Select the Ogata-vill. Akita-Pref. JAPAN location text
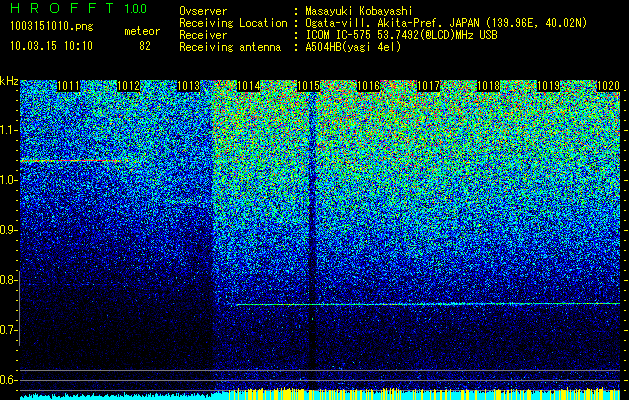The width and height of the screenshot is (629, 400). tap(446, 23)
